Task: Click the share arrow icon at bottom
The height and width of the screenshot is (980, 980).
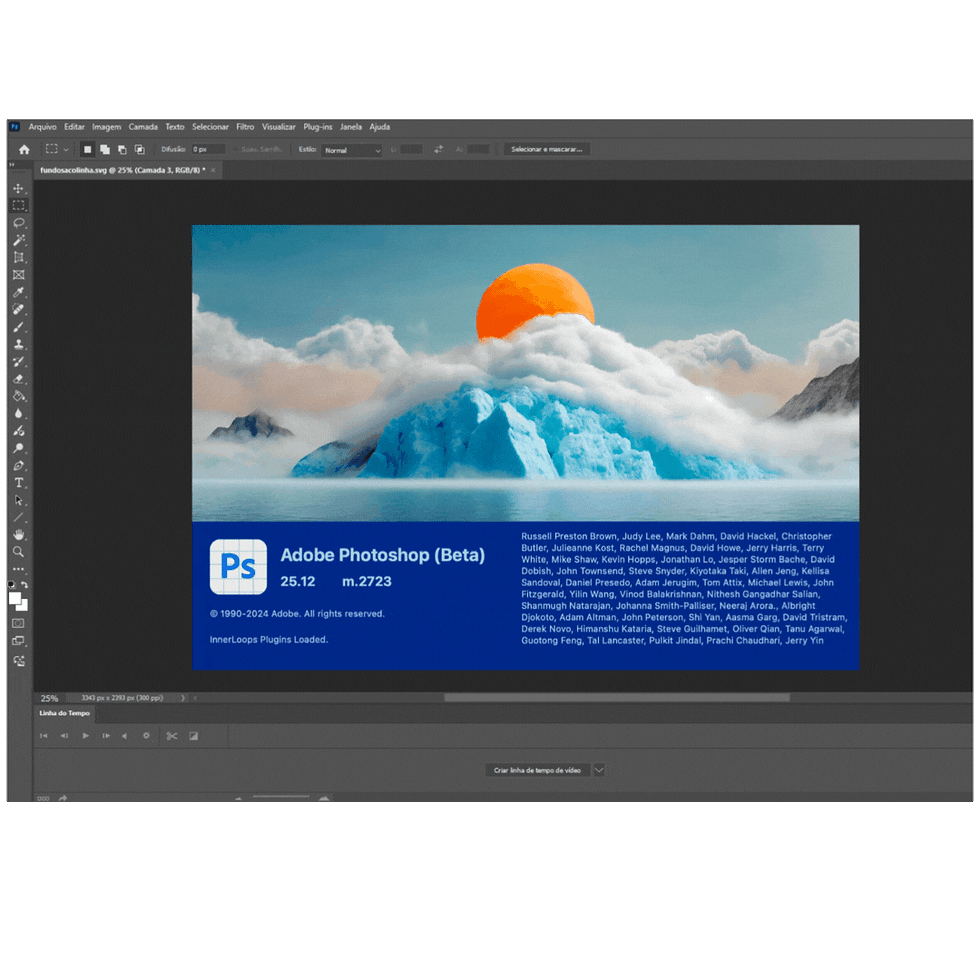Action: (62, 798)
